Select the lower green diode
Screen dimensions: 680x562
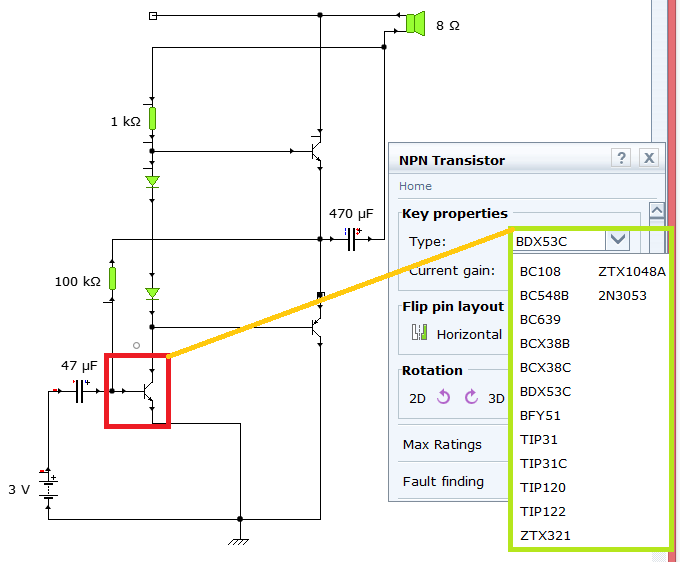pyautogui.click(x=152, y=294)
